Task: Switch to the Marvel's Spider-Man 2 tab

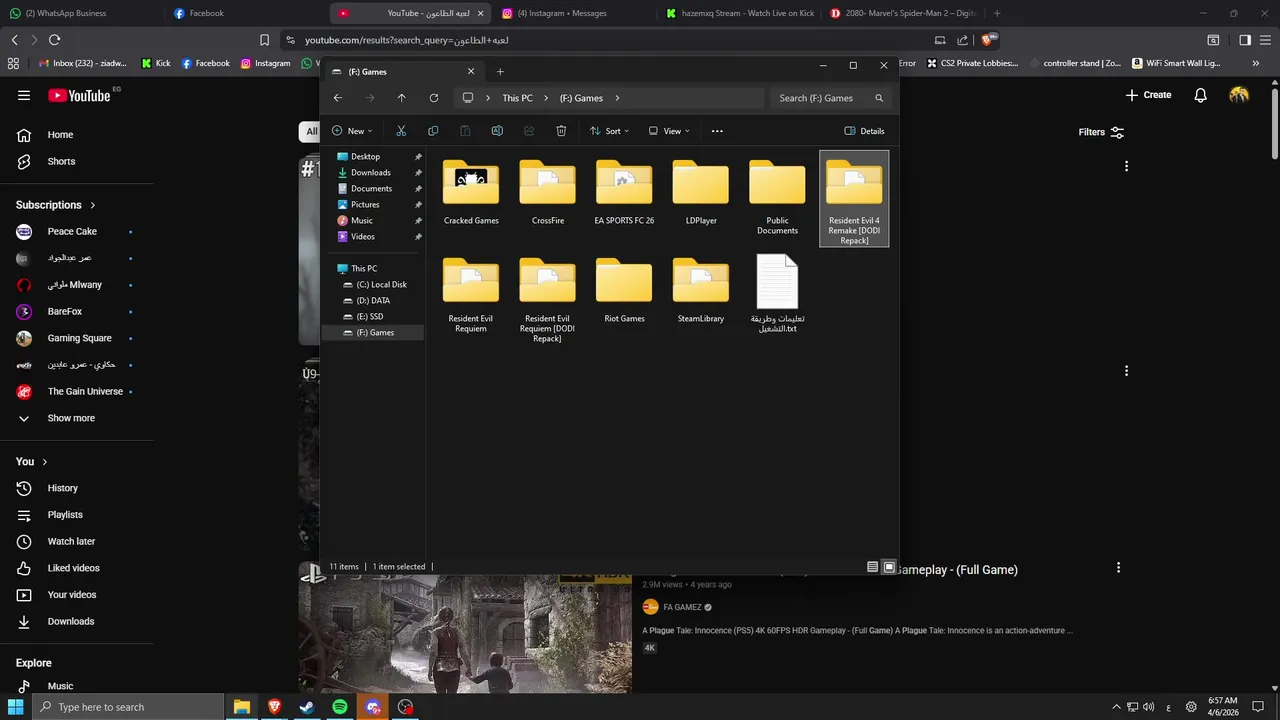Action: 902,13
